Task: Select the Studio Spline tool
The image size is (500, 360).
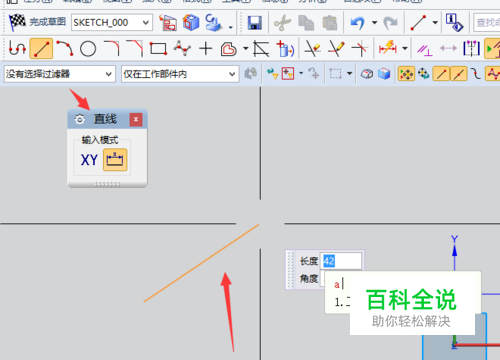Action: pyautogui.click(x=182, y=49)
